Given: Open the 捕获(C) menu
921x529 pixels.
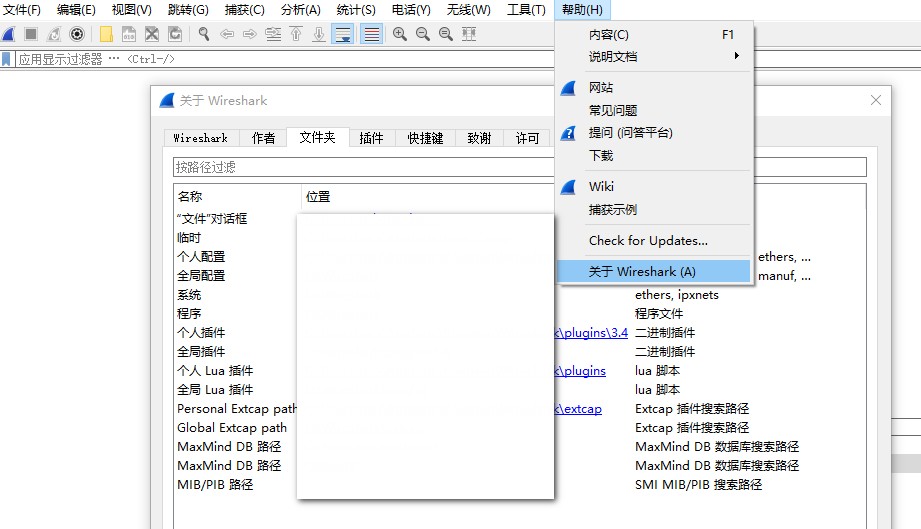Looking at the screenshot, I should (244, 9).
